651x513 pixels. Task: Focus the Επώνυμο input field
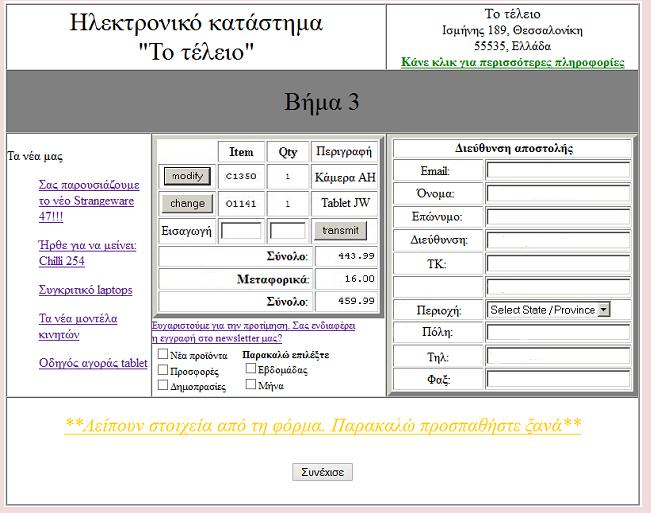558,217
